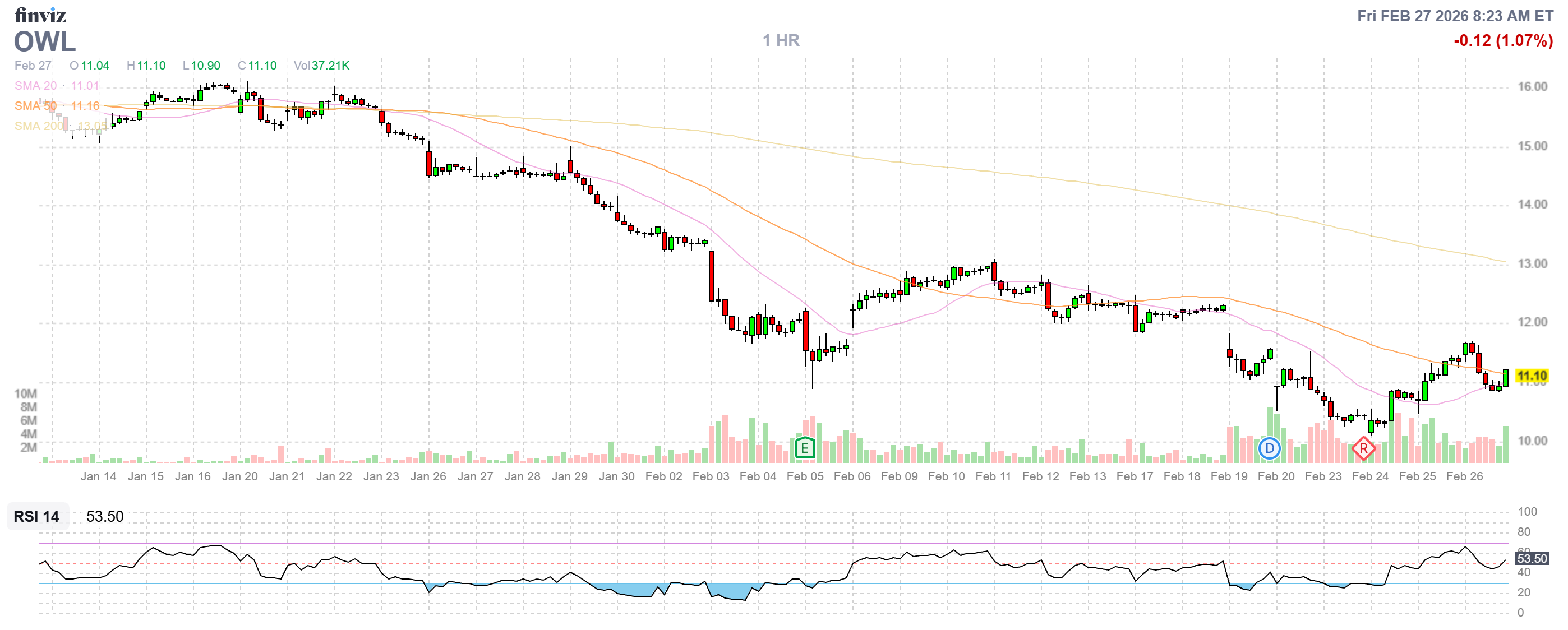The height and width of the screenshot is (630, 1568).
Task: Click the blue dividend D marker
Action: 1269,449
